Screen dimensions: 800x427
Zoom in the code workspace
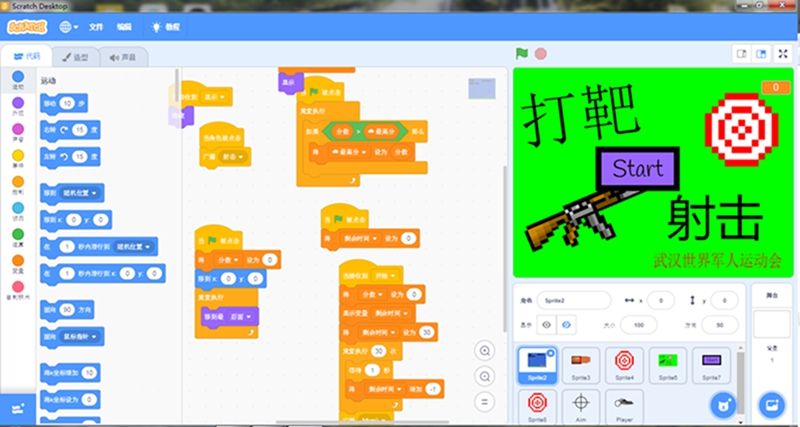(x=485, y=351)
